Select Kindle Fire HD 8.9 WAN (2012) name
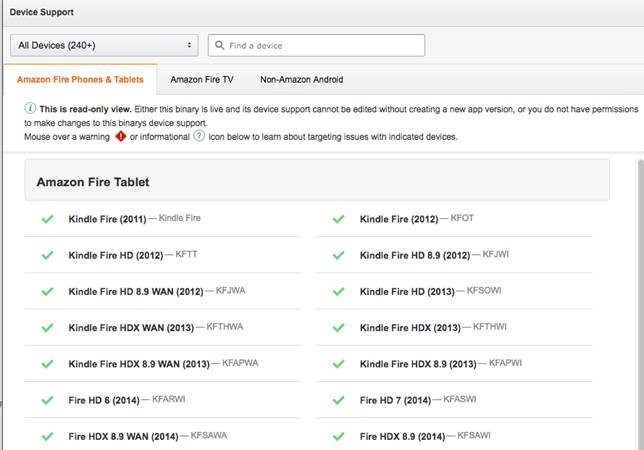644x450 pixels. 136,291
